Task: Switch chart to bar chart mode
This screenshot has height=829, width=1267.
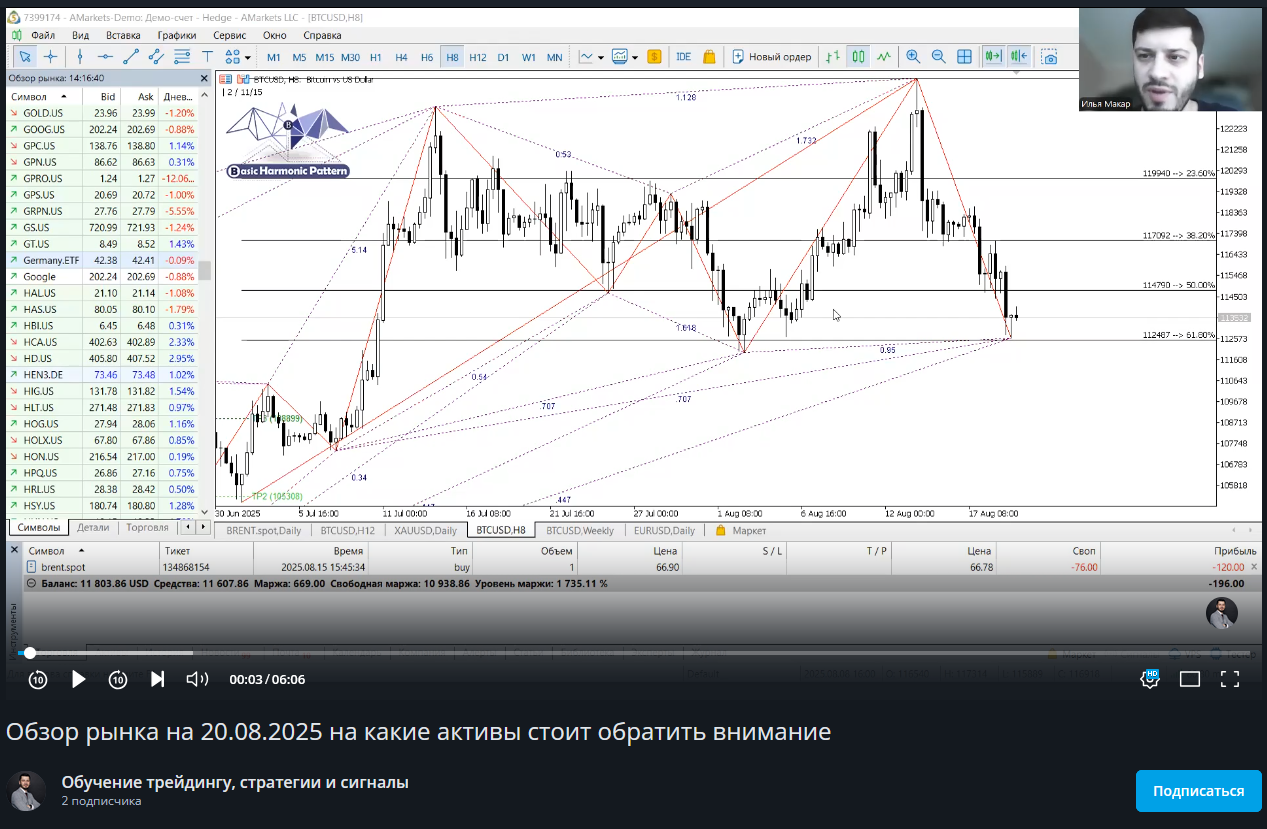Action: [x=832, y=57]
